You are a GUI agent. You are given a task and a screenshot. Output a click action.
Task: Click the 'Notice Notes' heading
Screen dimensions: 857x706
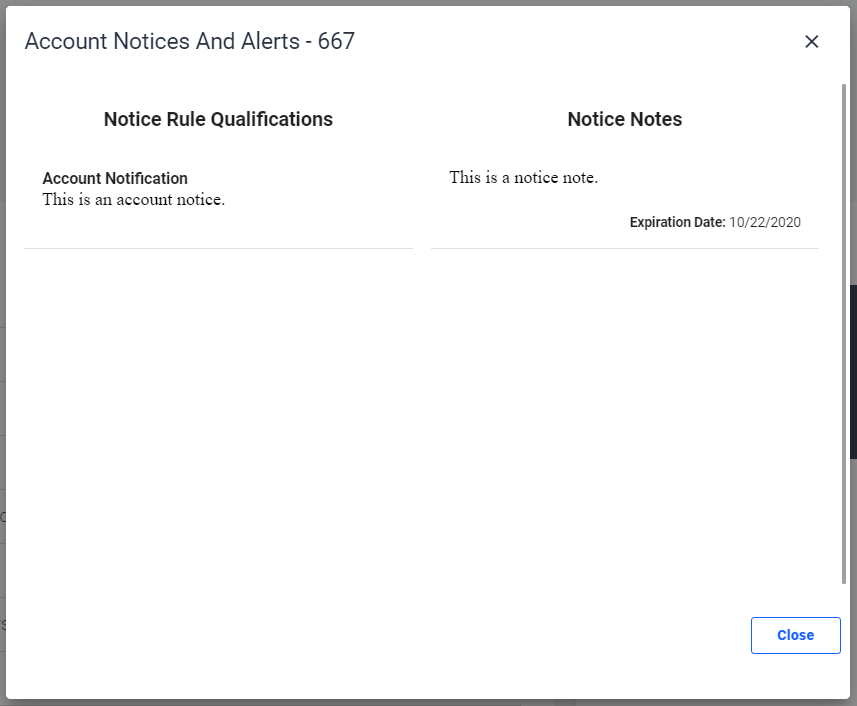tap(625, 119)
